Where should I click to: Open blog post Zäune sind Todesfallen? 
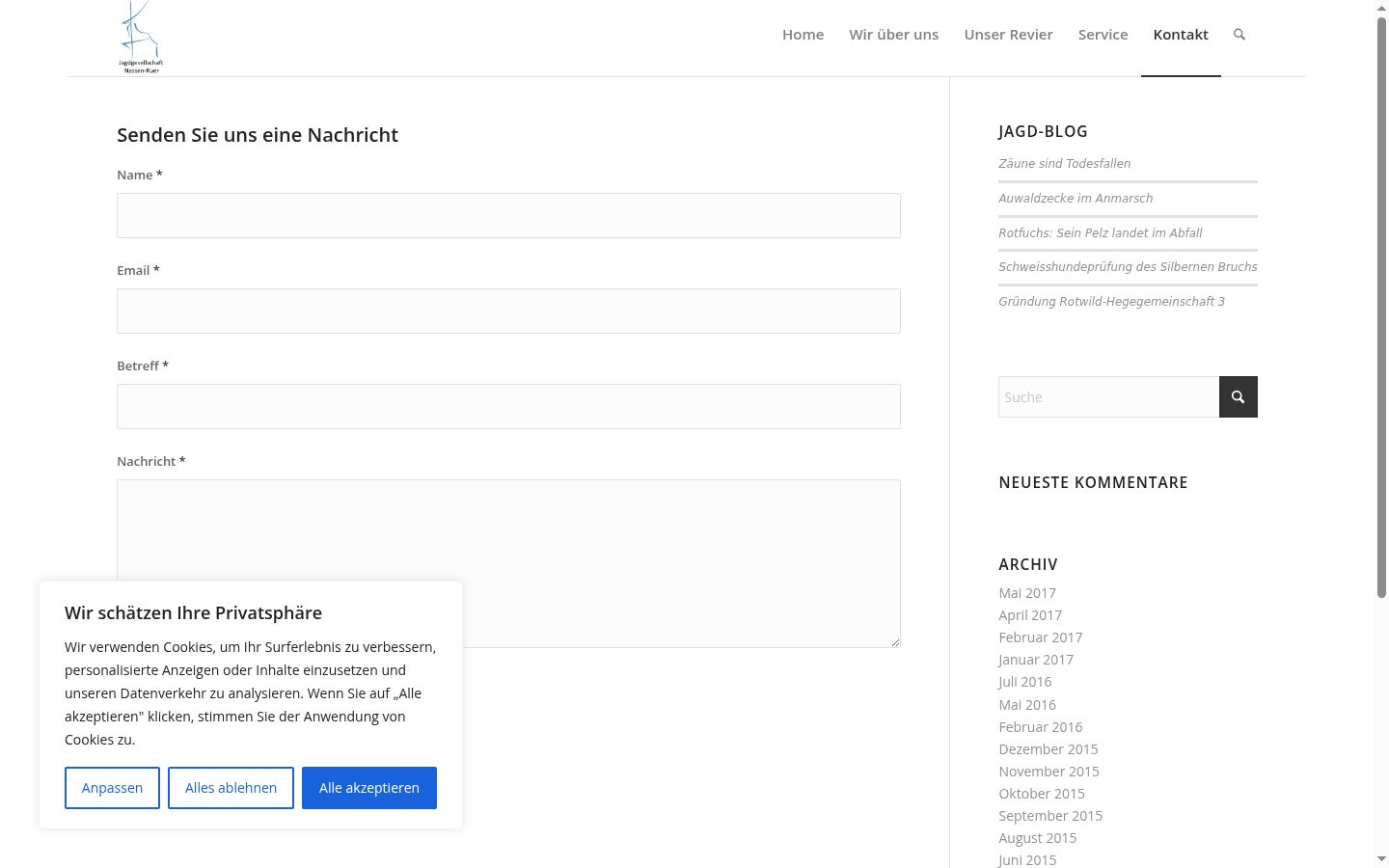(1064, 164)
